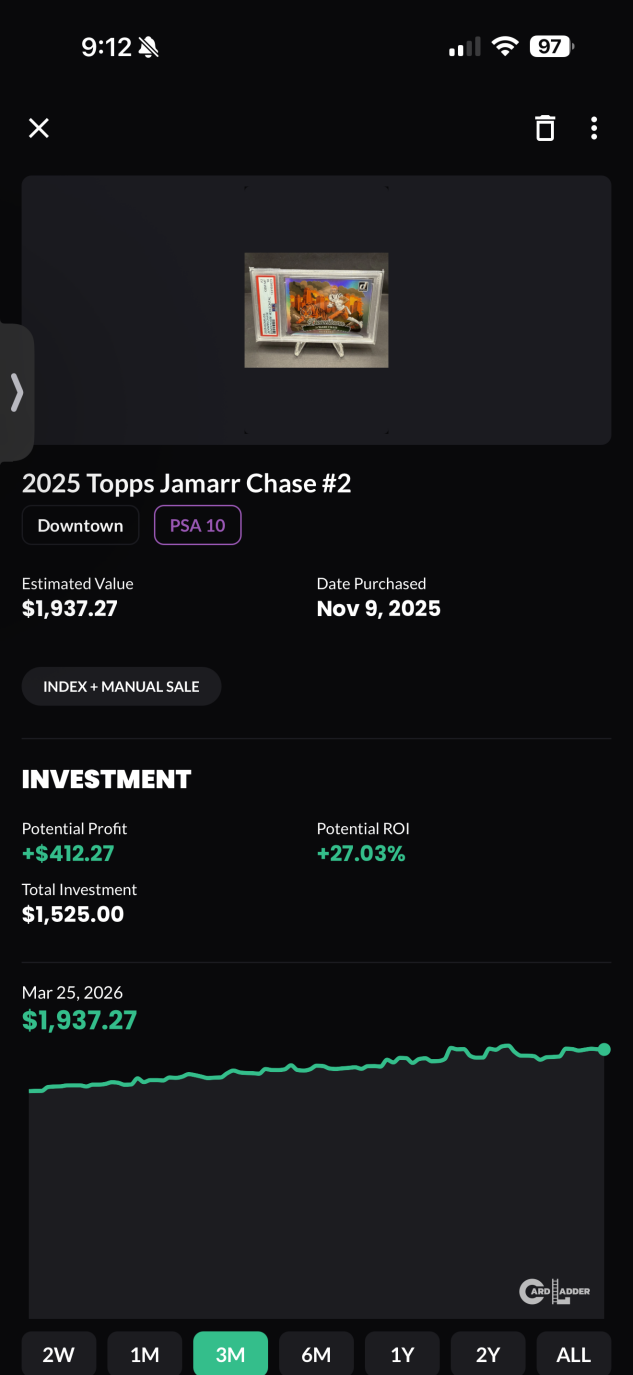Image resolution: width=633 pixels, height=1375 pixels.
Task: Show ALL time price history
Action: click(574, 1354)
